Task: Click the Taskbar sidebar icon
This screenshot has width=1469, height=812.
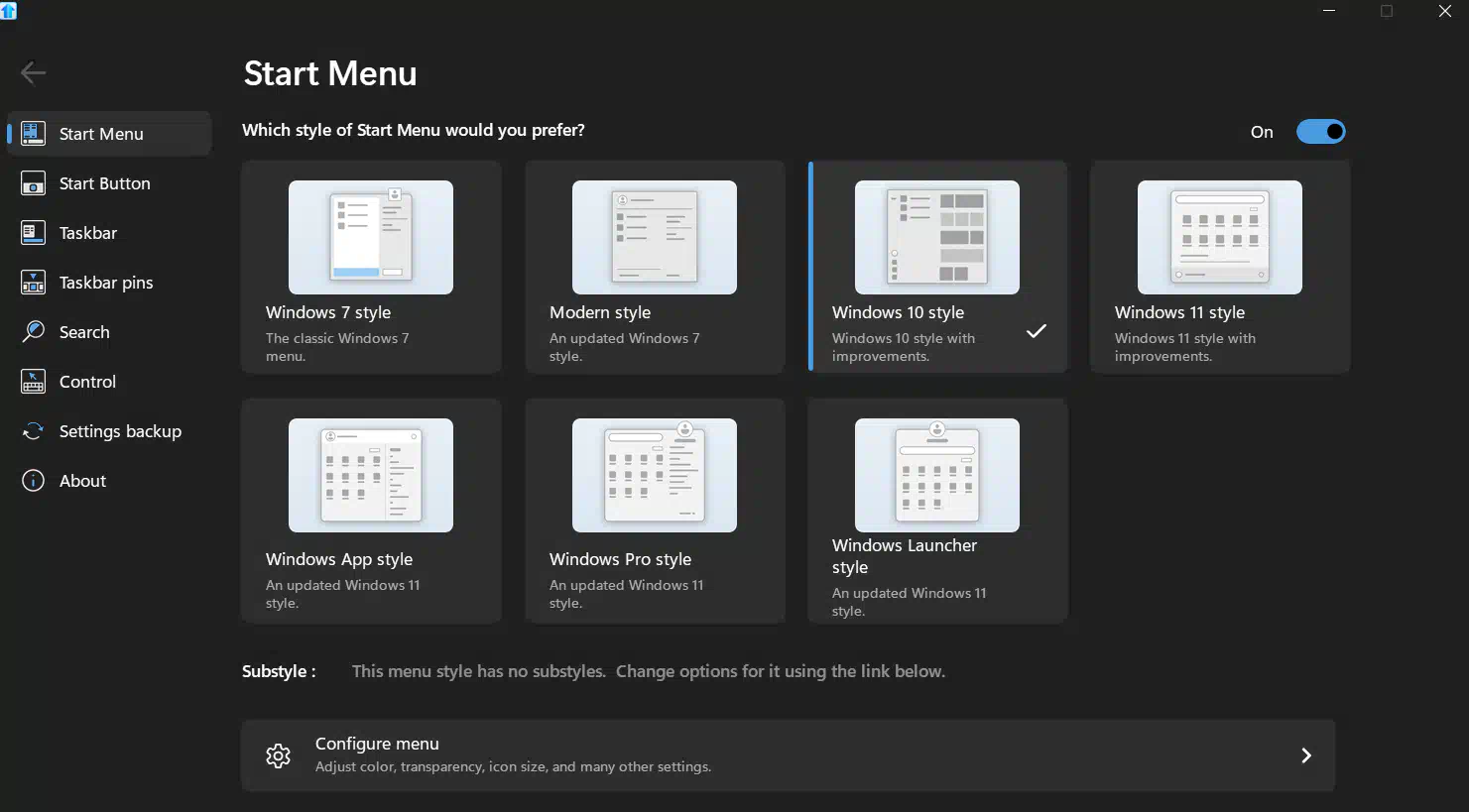Action: (33, 233)
